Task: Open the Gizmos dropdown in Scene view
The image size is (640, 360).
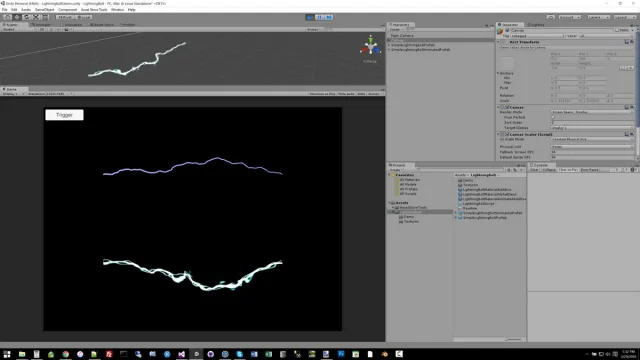Action: [x=313, y=29]
